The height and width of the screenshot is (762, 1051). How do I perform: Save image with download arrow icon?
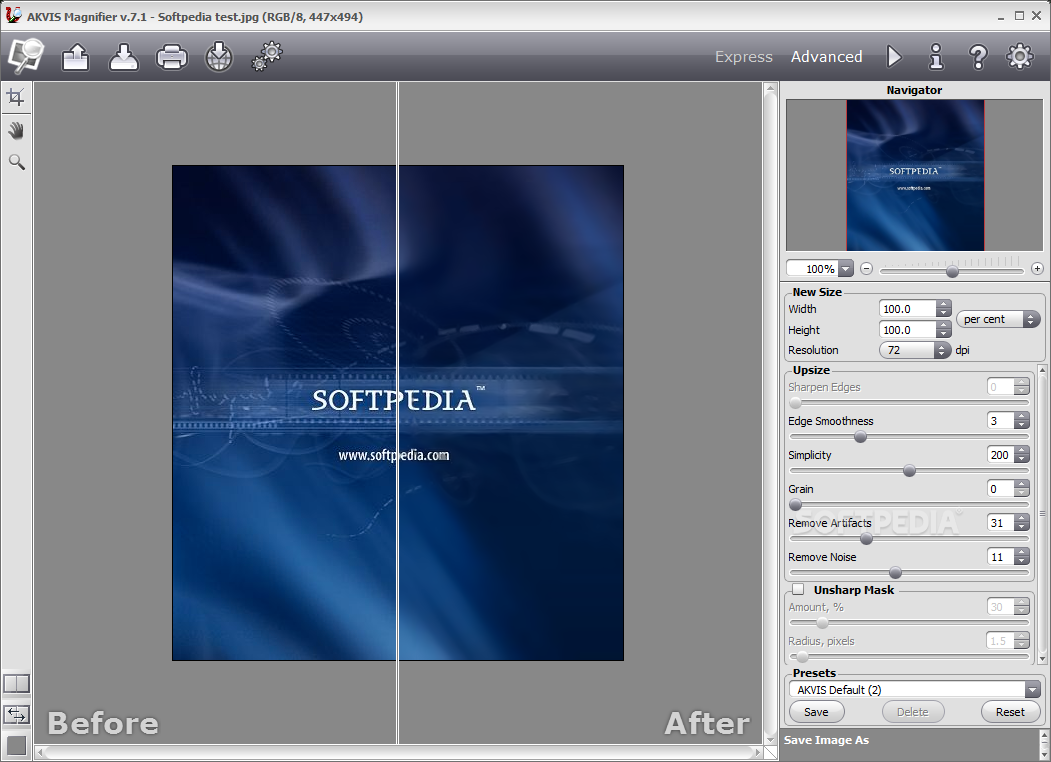click(123, 57)
